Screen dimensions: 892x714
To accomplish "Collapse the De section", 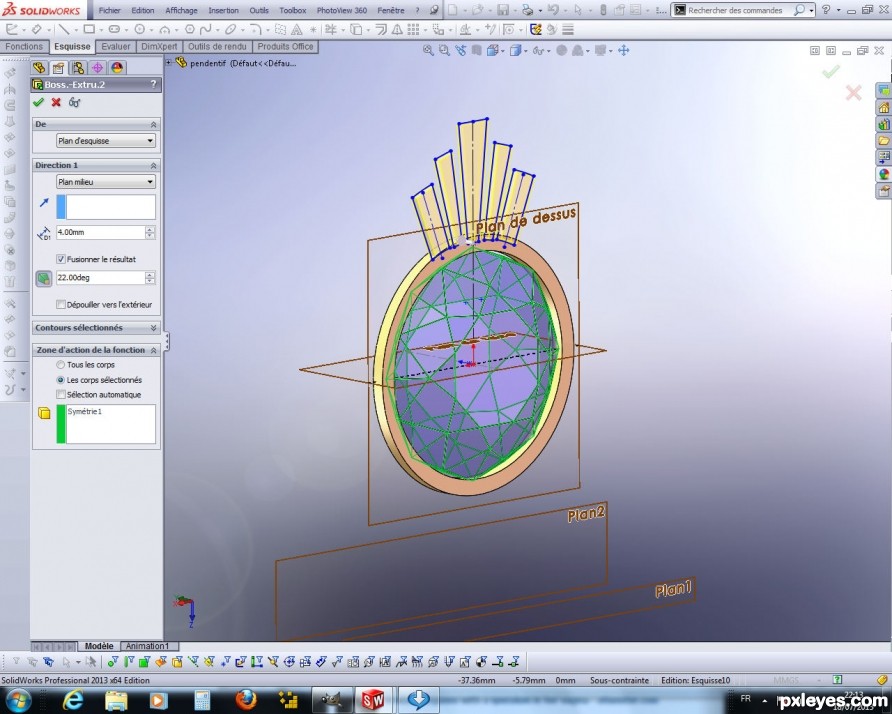I will (x=153, y=124).
